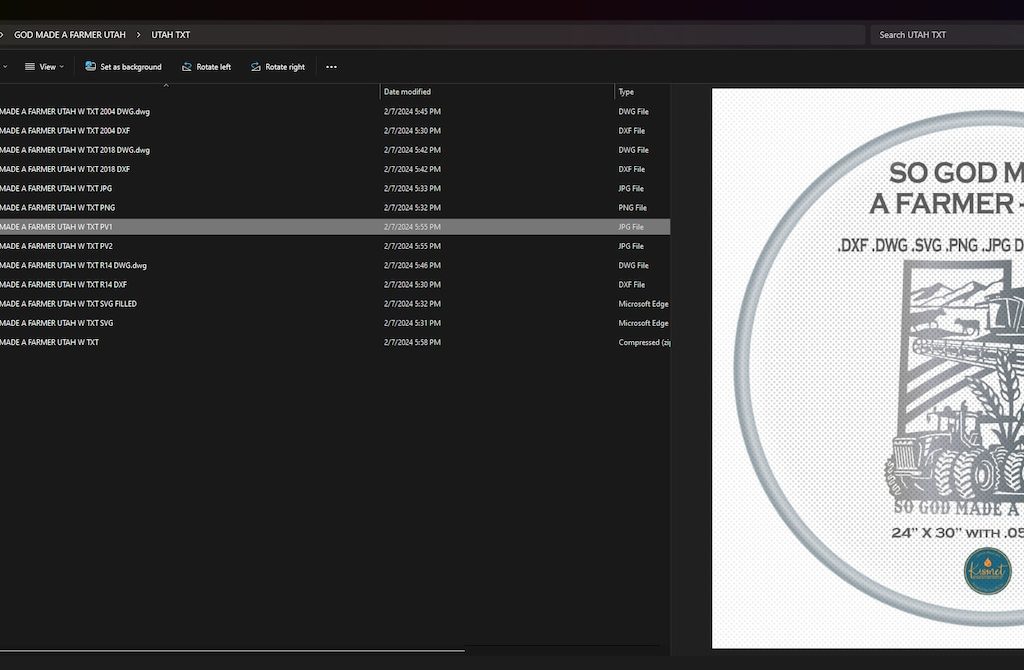Click the Rotate right icon
Image resolution: width=1024 pixels, height=670 pixels.
(256, 67)
